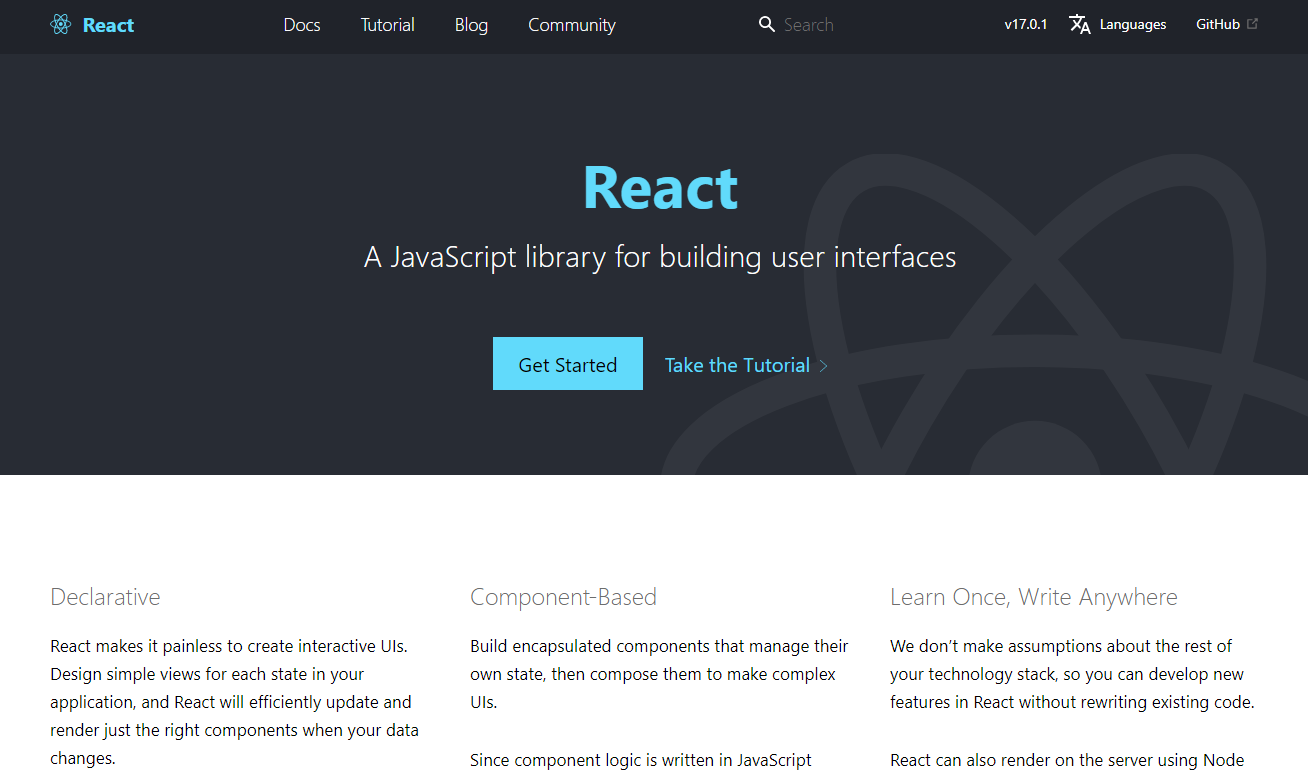Open the v17.0.1 version link
The image size is (1308, 774).
click(1026, 25)
